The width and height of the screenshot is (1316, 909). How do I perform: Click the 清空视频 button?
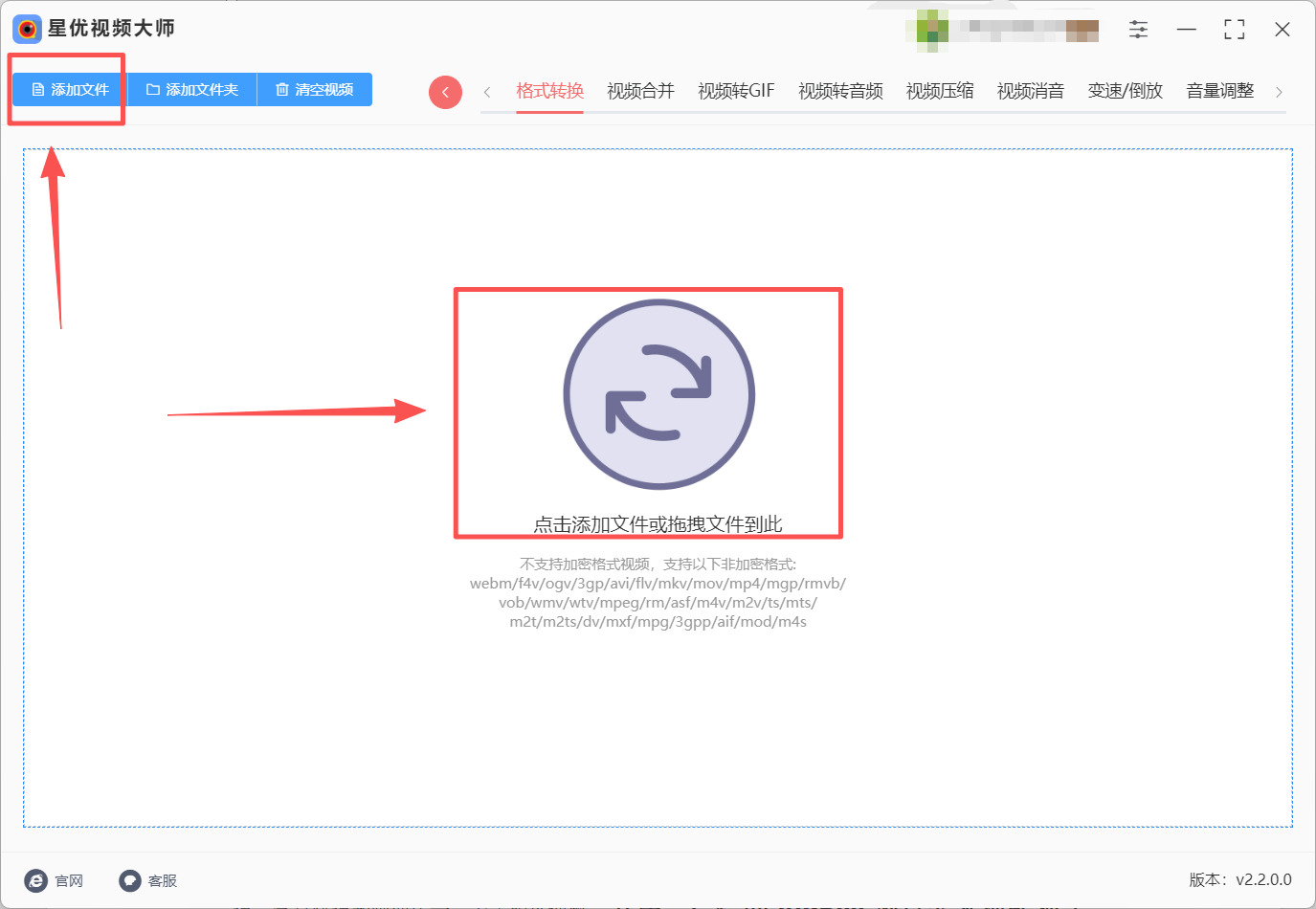pyautogui.click(x=315, y=90)
